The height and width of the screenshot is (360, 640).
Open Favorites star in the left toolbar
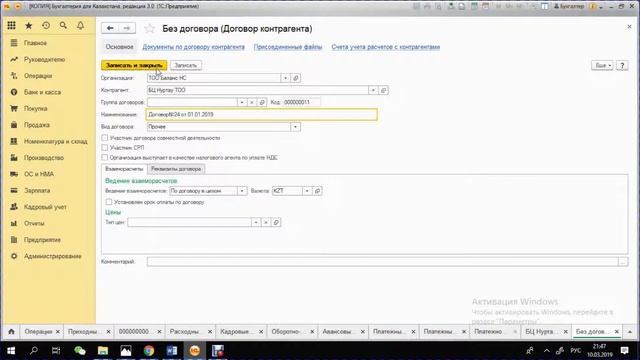29,26
